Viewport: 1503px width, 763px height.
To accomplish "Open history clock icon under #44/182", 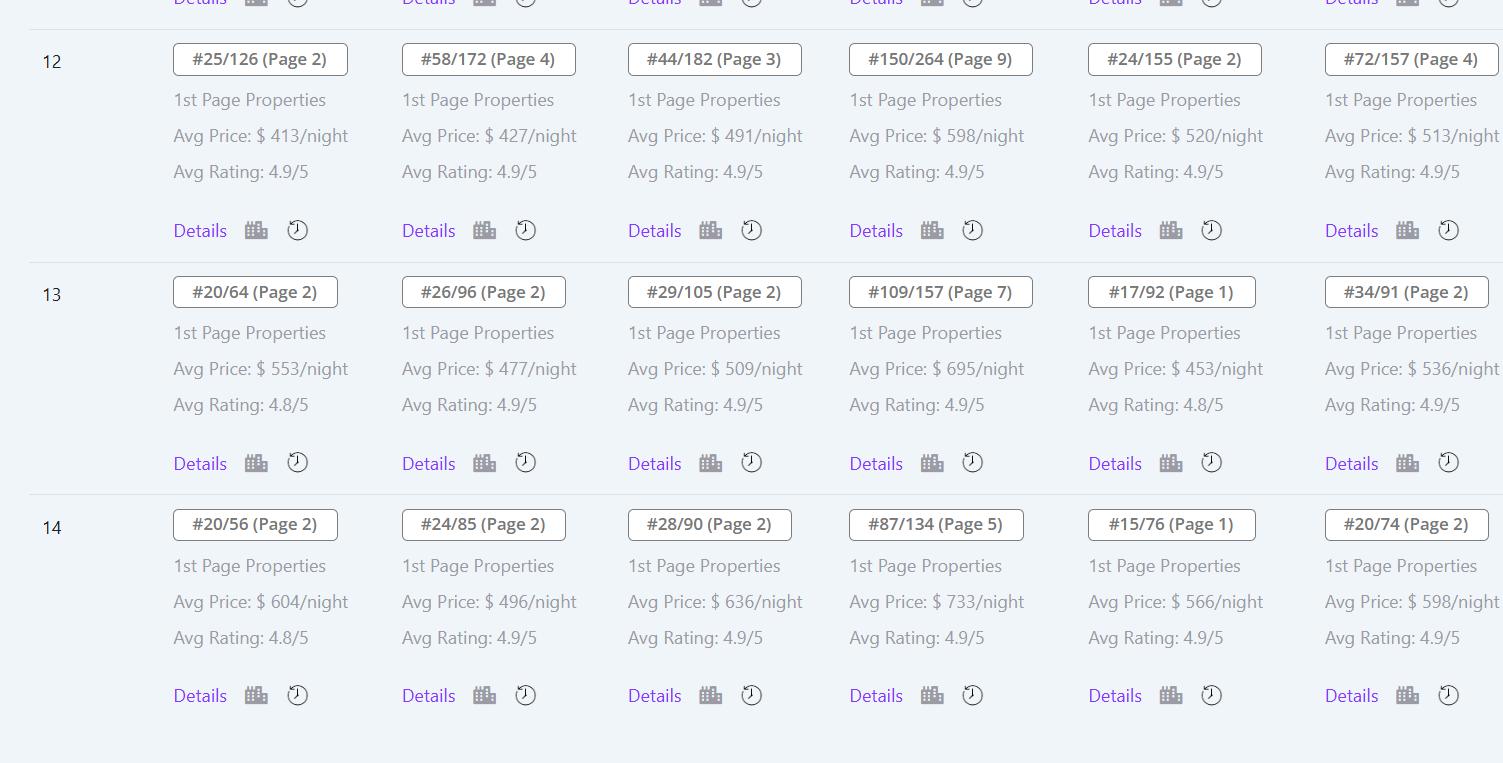I will pos(752,230).
